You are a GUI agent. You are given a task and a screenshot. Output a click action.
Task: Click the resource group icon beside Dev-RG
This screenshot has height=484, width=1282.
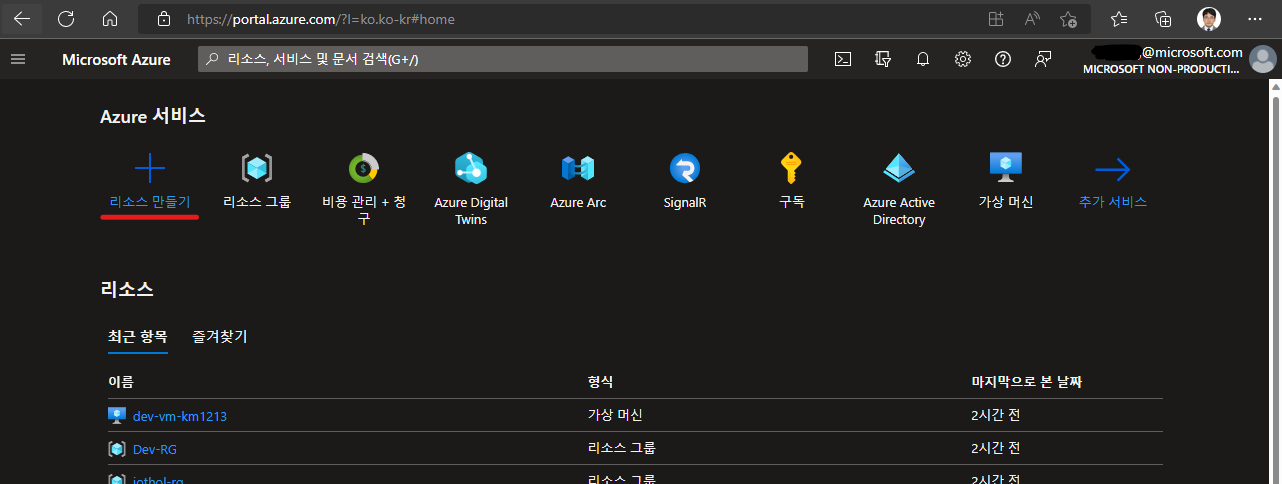pyautogui.click(x=117, y=449)
